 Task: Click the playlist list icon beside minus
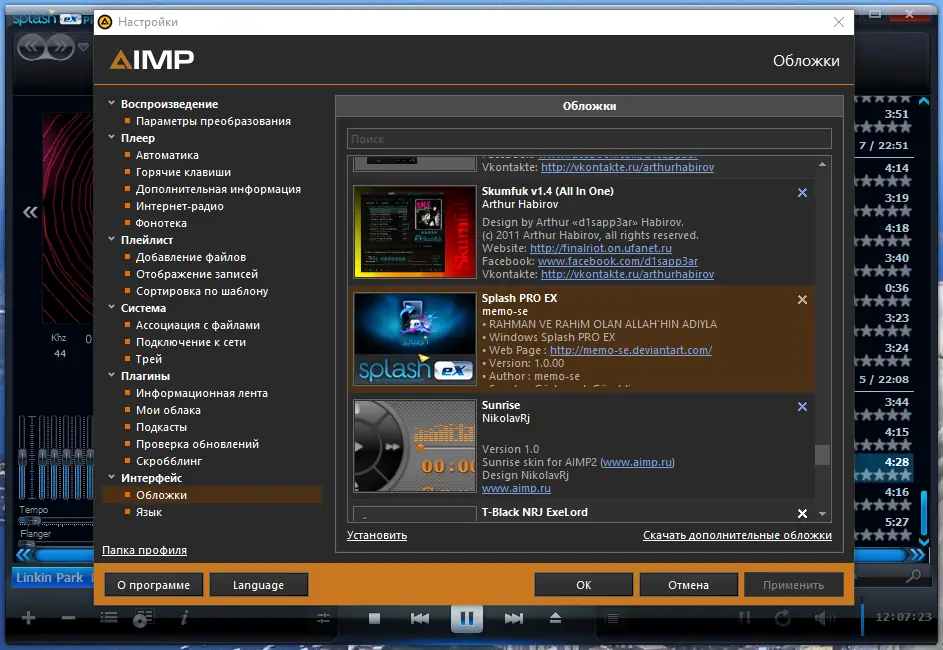coord(109,618)
